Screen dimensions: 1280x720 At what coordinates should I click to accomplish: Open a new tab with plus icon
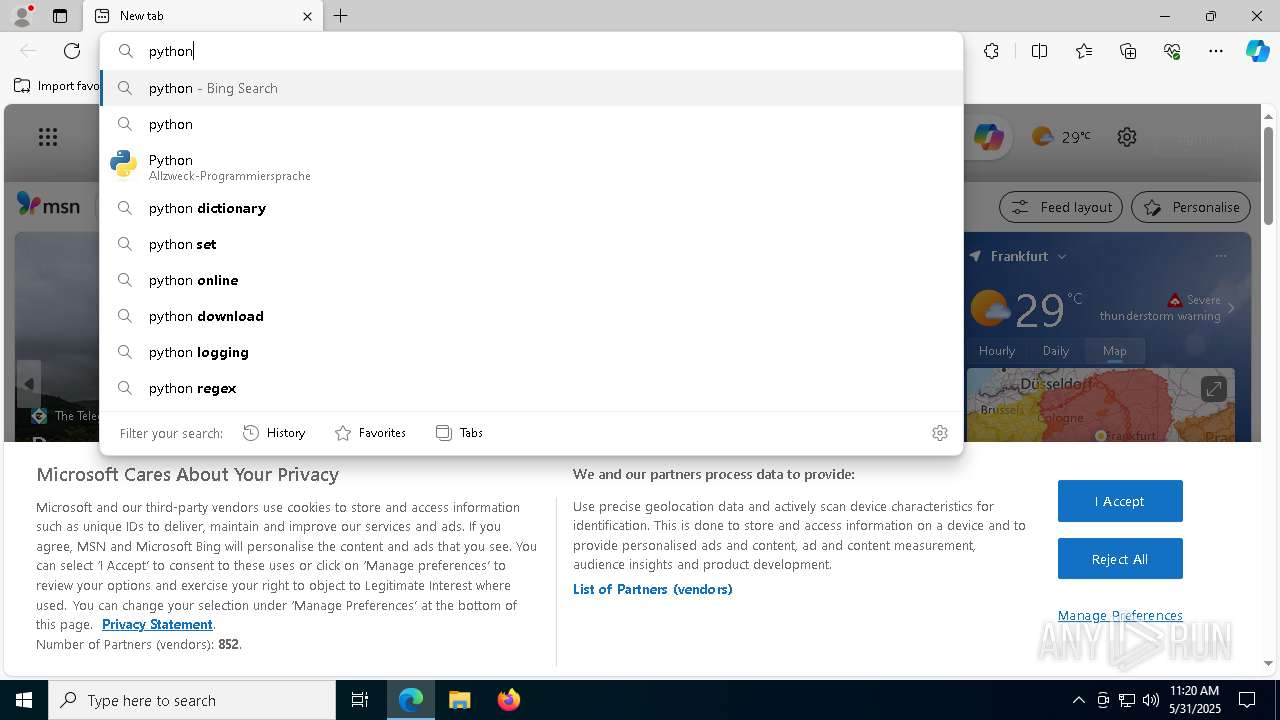pos(341,16)
